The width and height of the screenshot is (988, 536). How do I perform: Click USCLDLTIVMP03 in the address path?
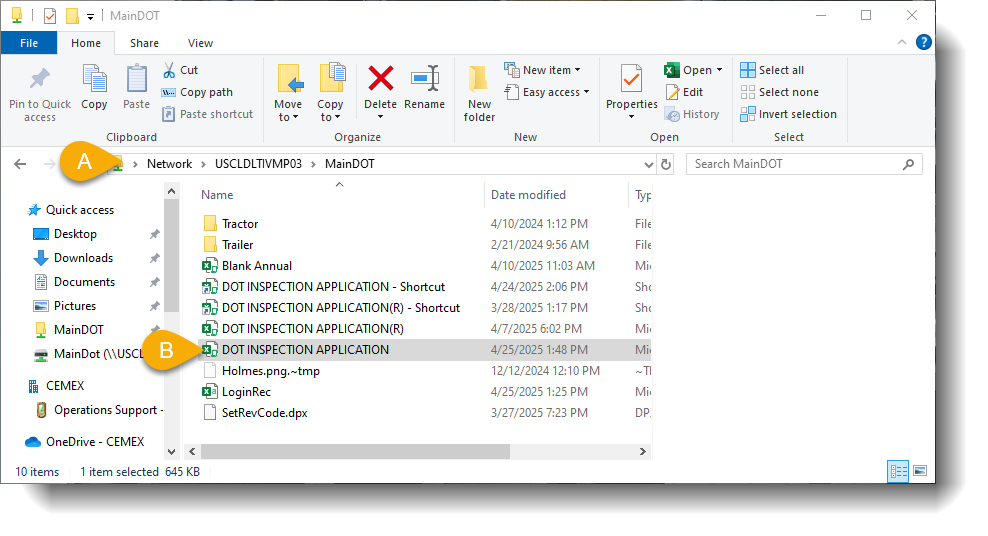point(258,164)
